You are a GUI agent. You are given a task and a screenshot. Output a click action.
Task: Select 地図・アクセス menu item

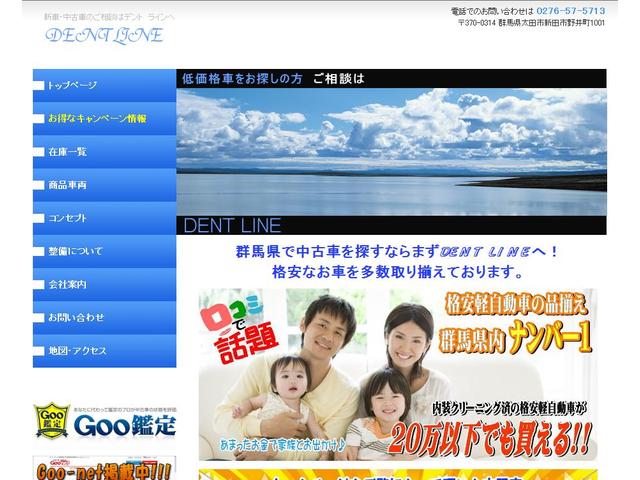coord(104,350)
